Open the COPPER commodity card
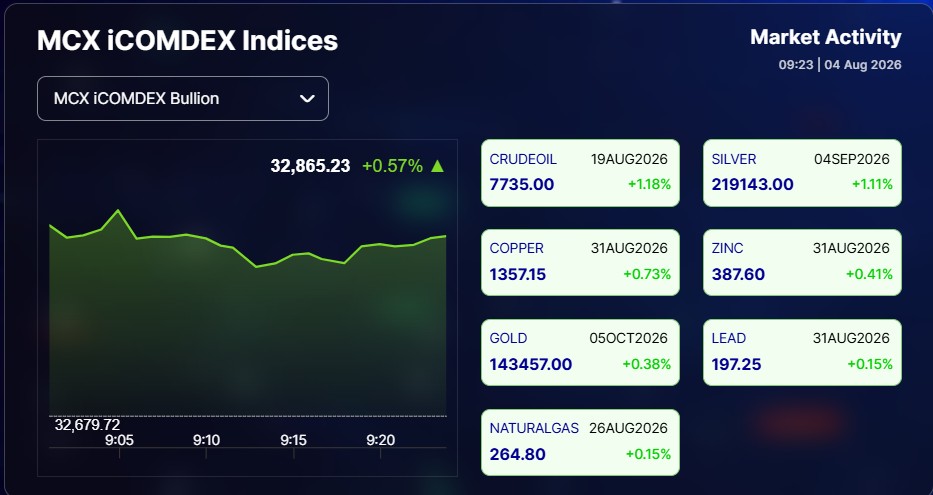Screen dimensions: 933x495 (580, 262)
